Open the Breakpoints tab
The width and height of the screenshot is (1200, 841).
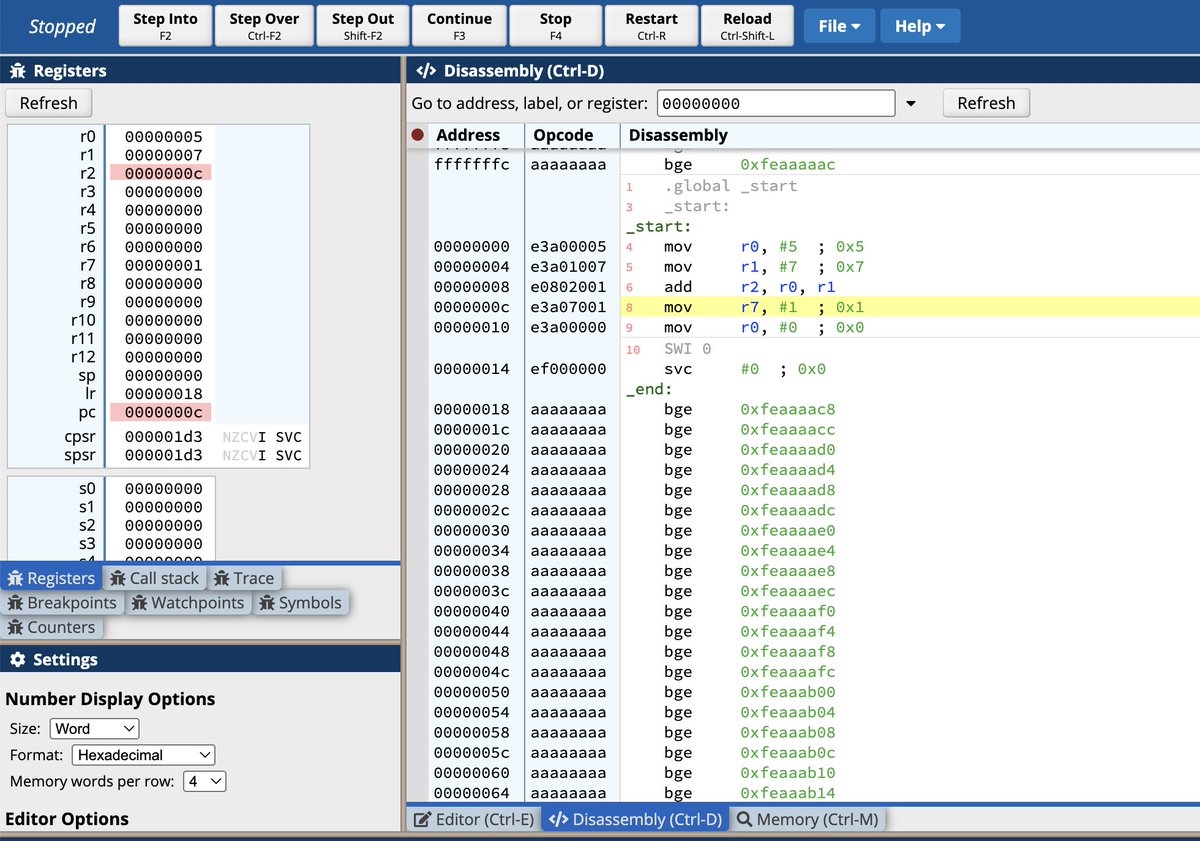pyautogui.click(x=62, y=603)
